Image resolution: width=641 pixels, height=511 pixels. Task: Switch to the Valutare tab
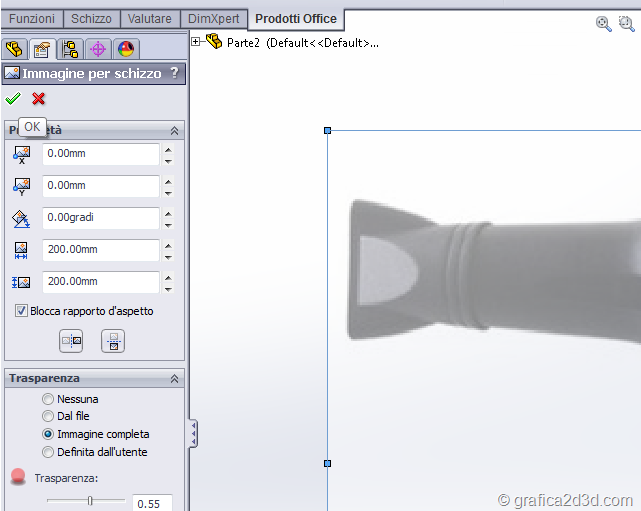[150, 19]
